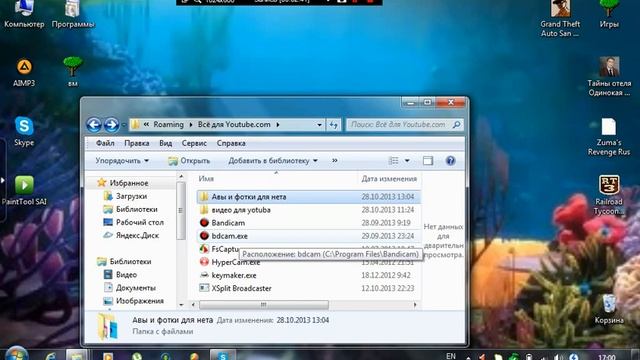Expand breadcrumb arrow after Roaming
The image size is (640, 360).
tap(191, 125)
